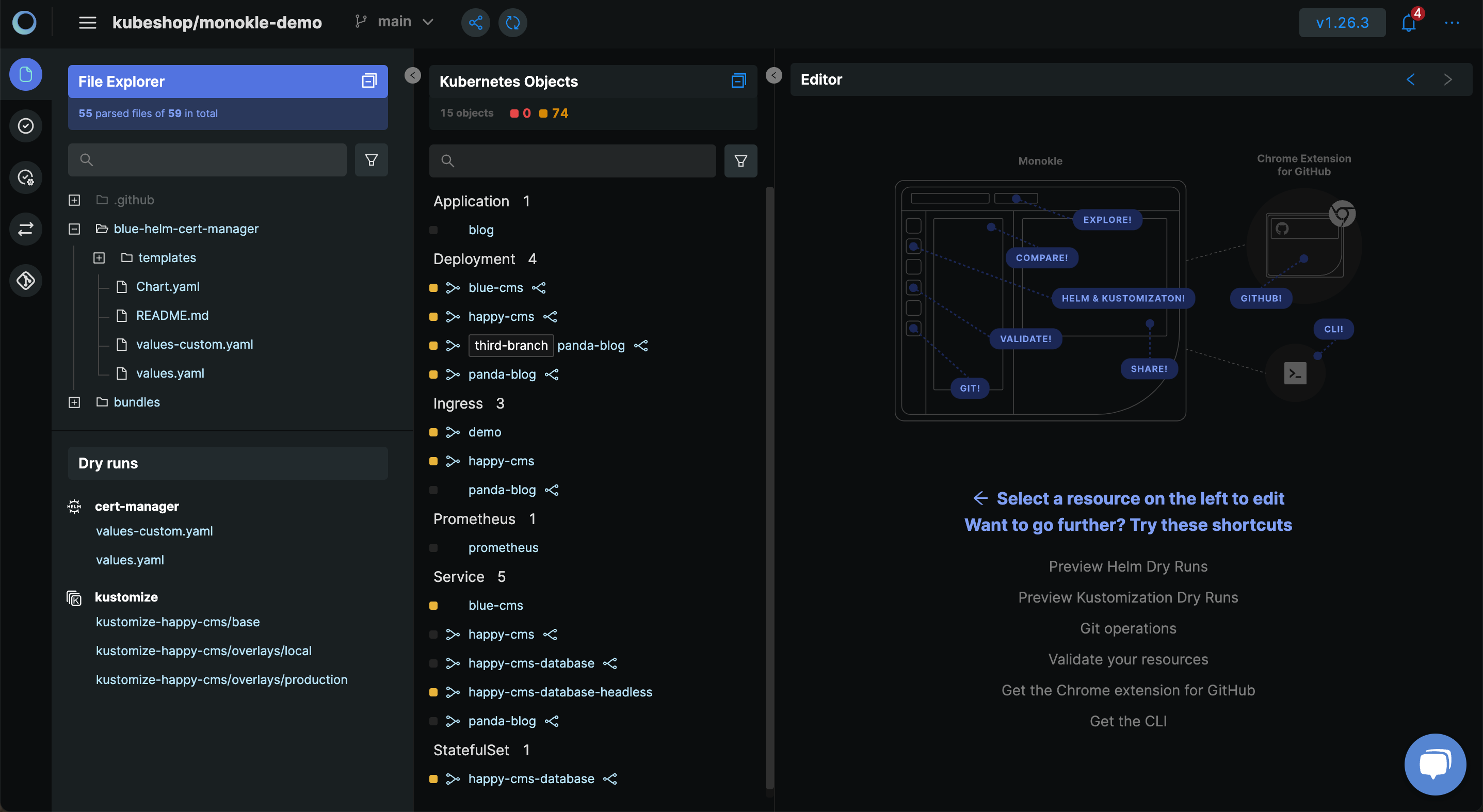Click incoming links icon of panda-blog Service
The height and width of the screenshot is (812, 1483).
pos(453,721)
